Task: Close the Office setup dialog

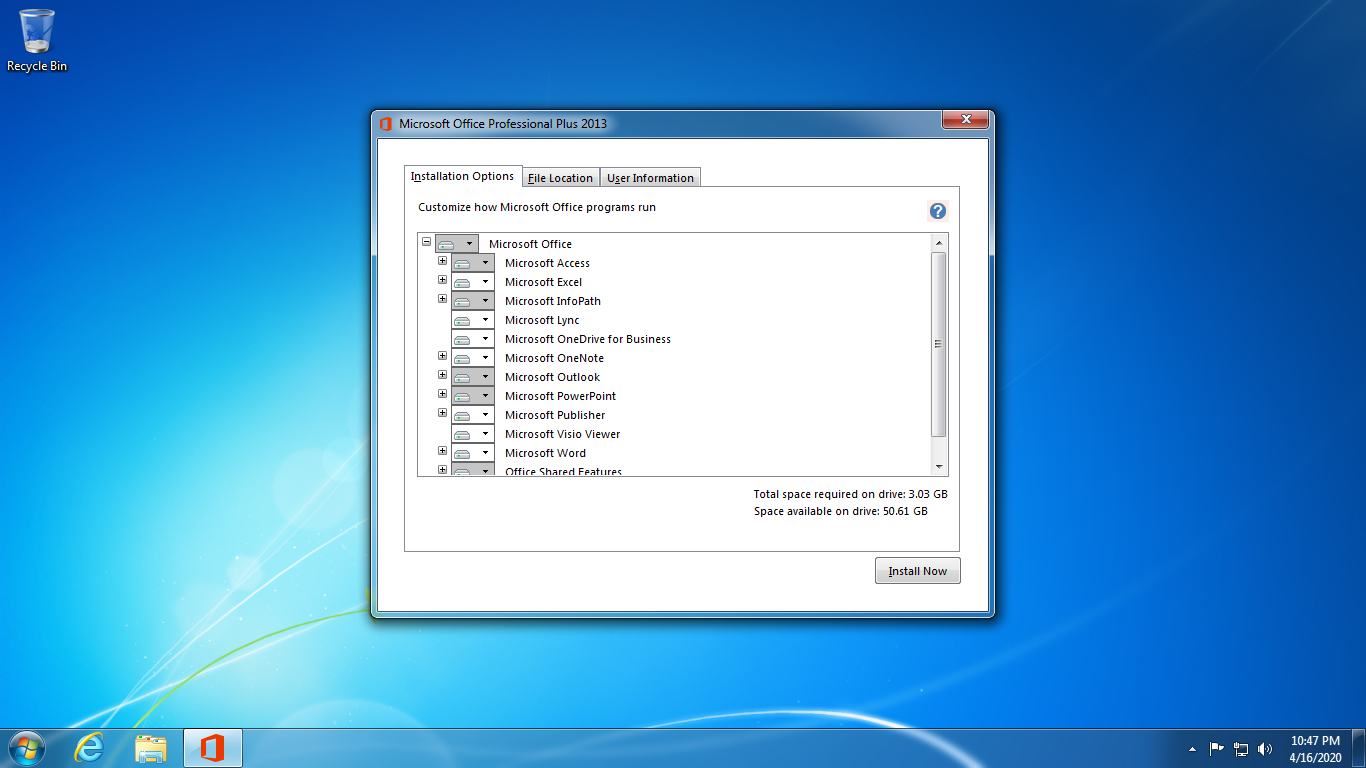Action: click(966, 120)
